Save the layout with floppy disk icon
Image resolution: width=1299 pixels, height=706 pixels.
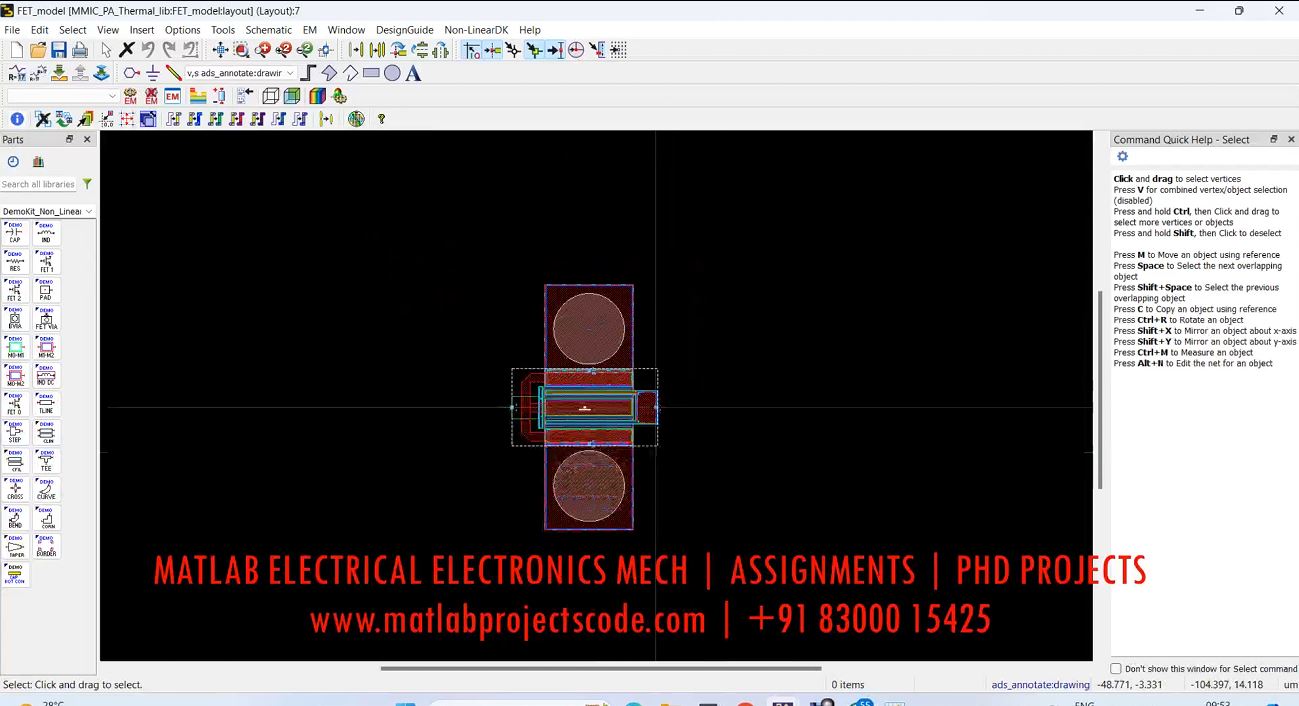59,50
